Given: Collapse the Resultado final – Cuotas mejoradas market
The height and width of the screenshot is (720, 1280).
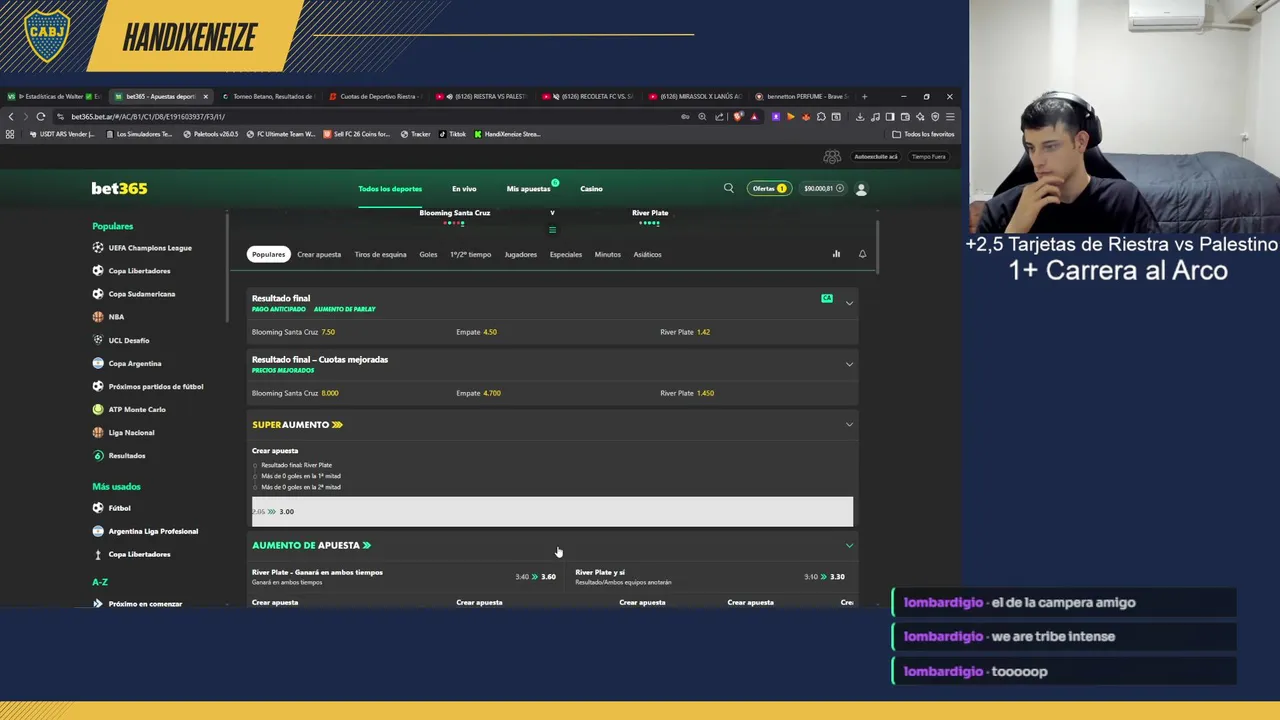Looking at the screenshot, I should 849,364.
